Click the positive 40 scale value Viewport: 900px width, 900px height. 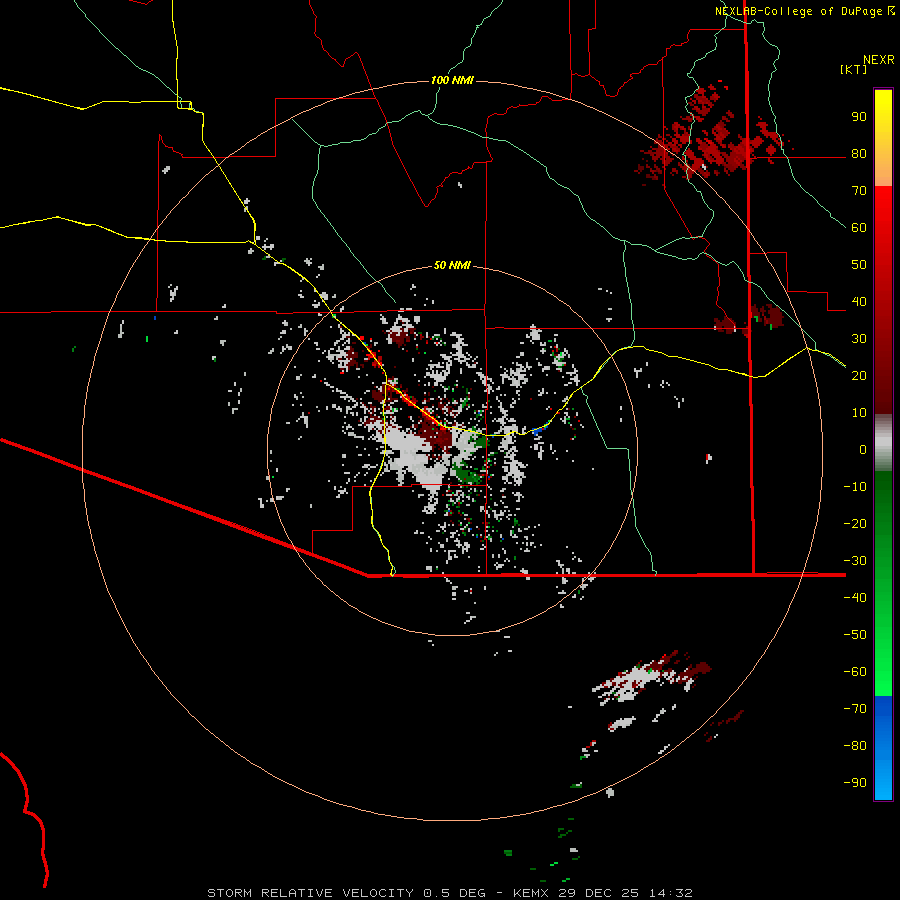tap(859, 302)
